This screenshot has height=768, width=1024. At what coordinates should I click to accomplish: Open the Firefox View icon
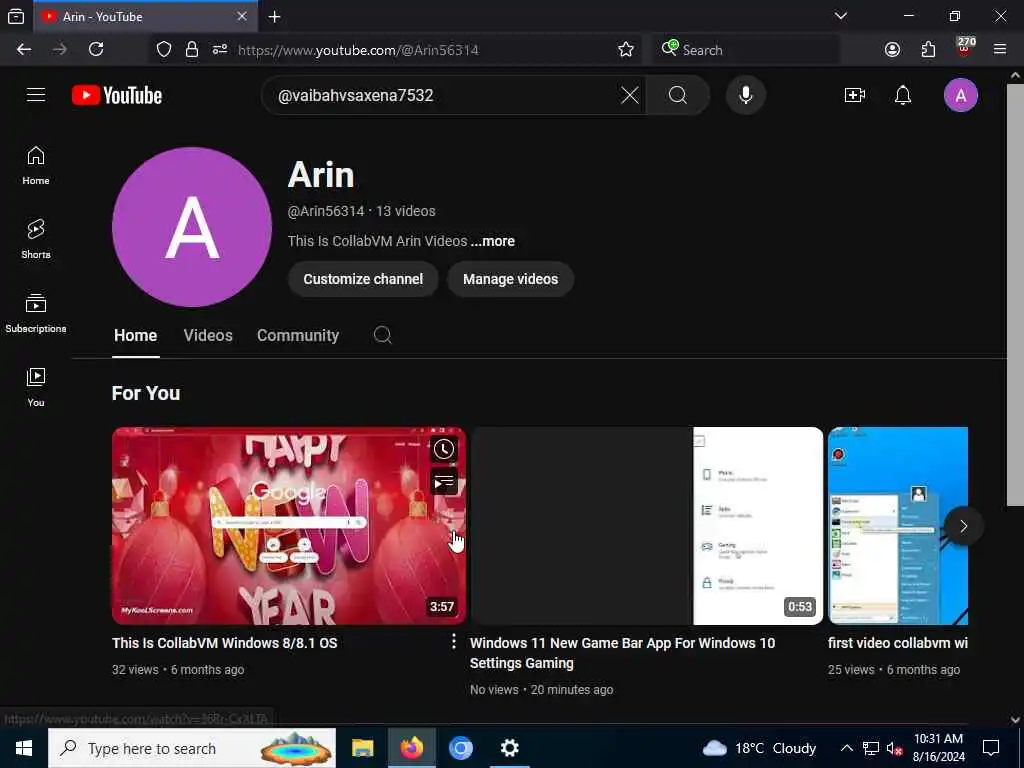click(16, 16)
